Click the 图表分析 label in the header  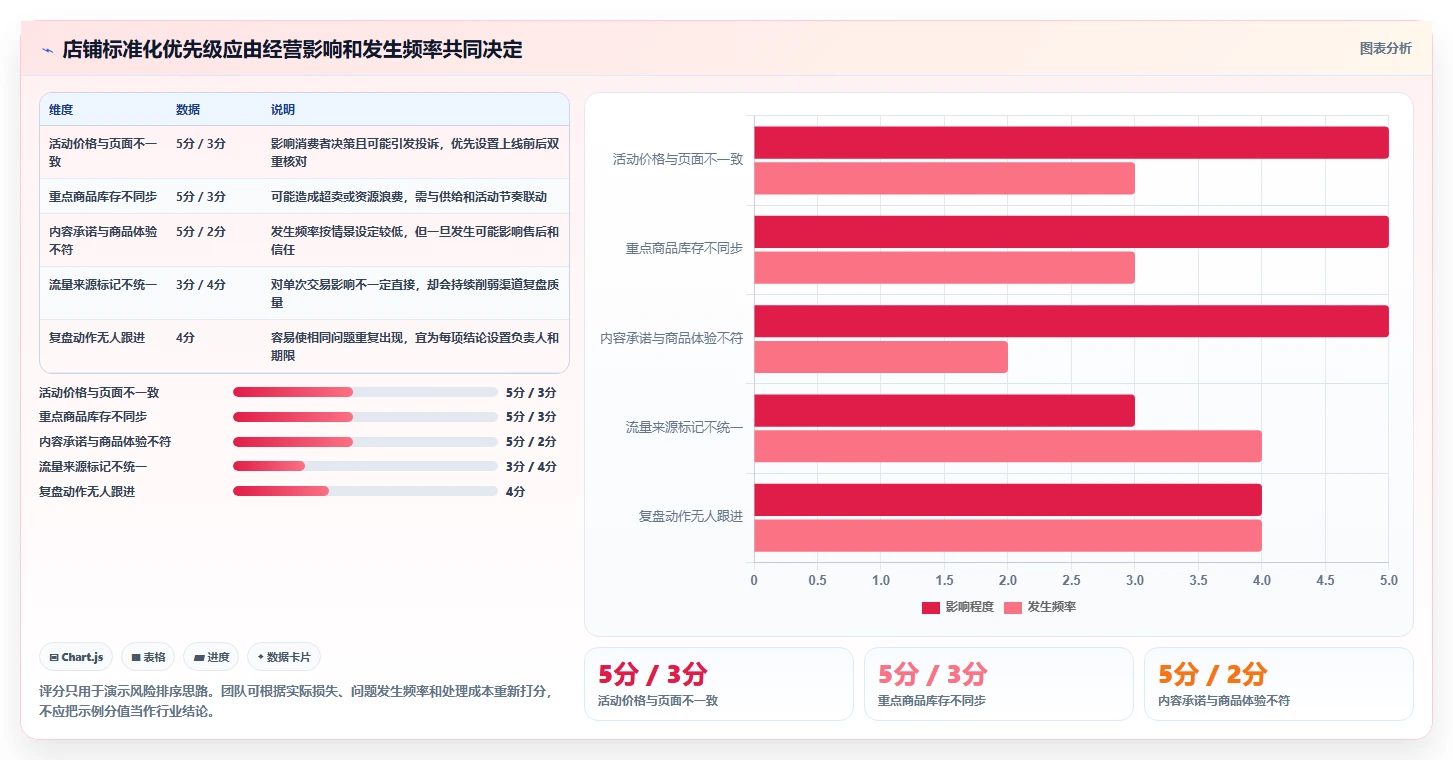click(x=1385, y=48)
